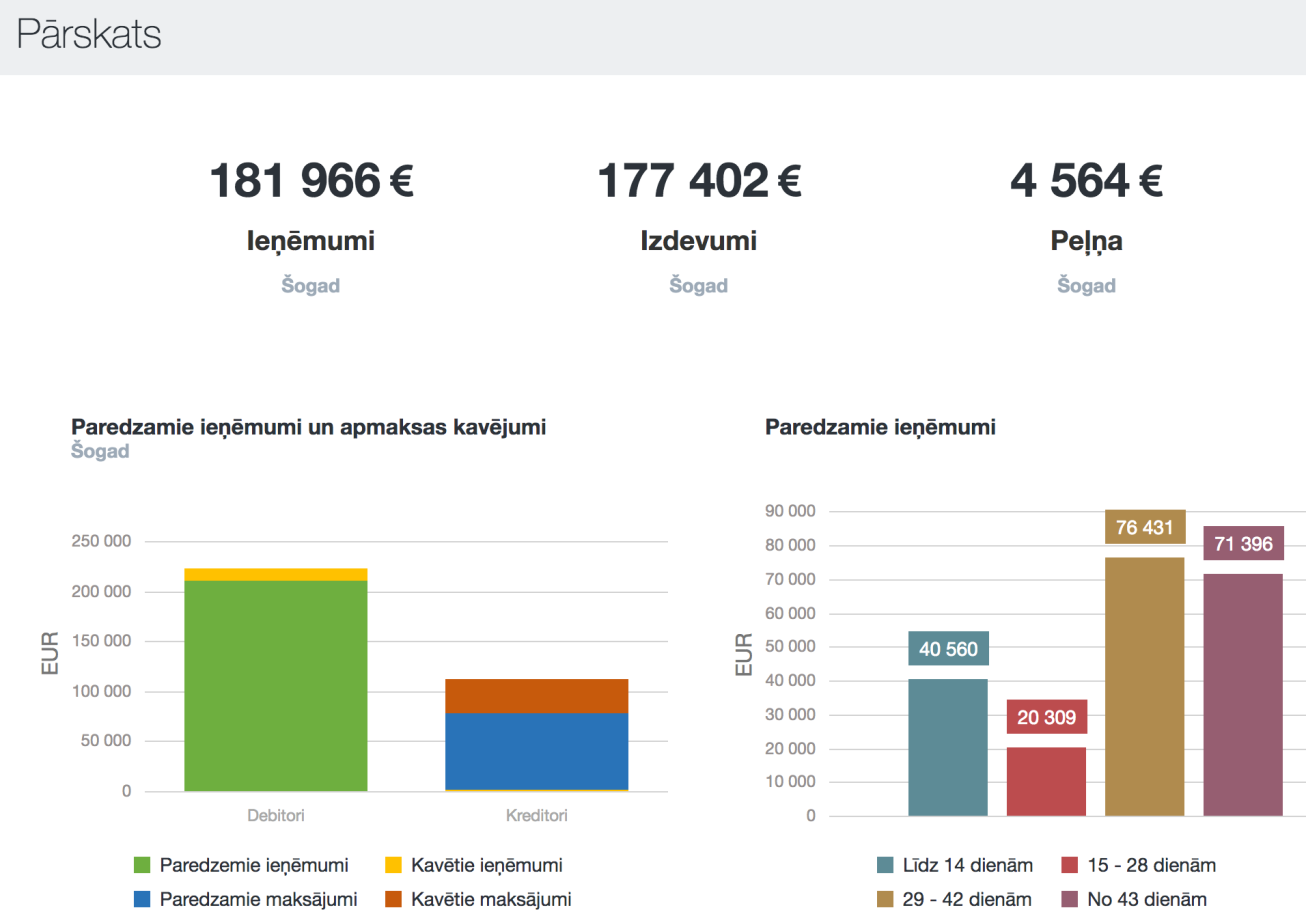Open the Šogad period link under Izdevumi

699,286
